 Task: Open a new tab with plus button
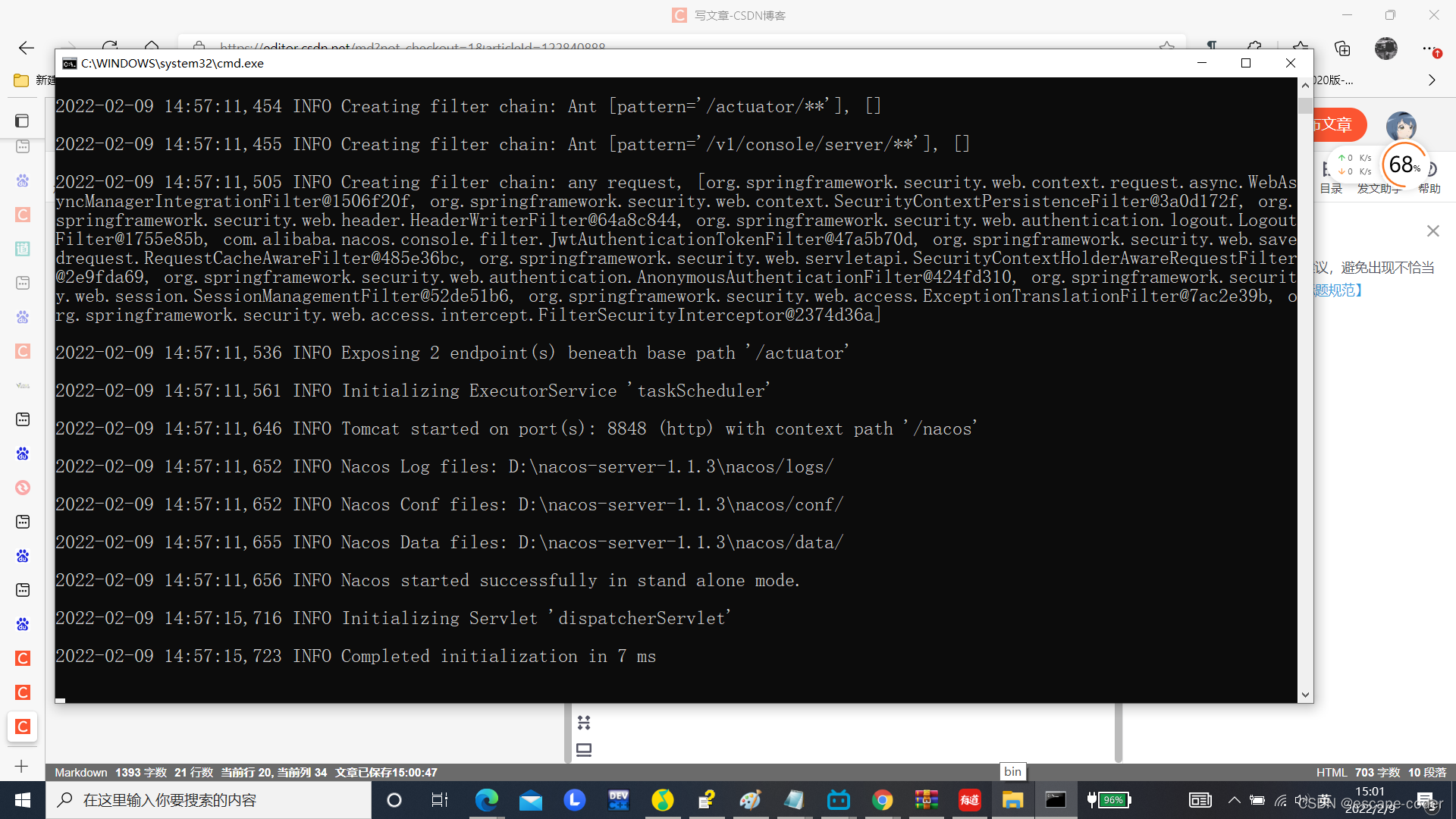click(x=22, y=766)
